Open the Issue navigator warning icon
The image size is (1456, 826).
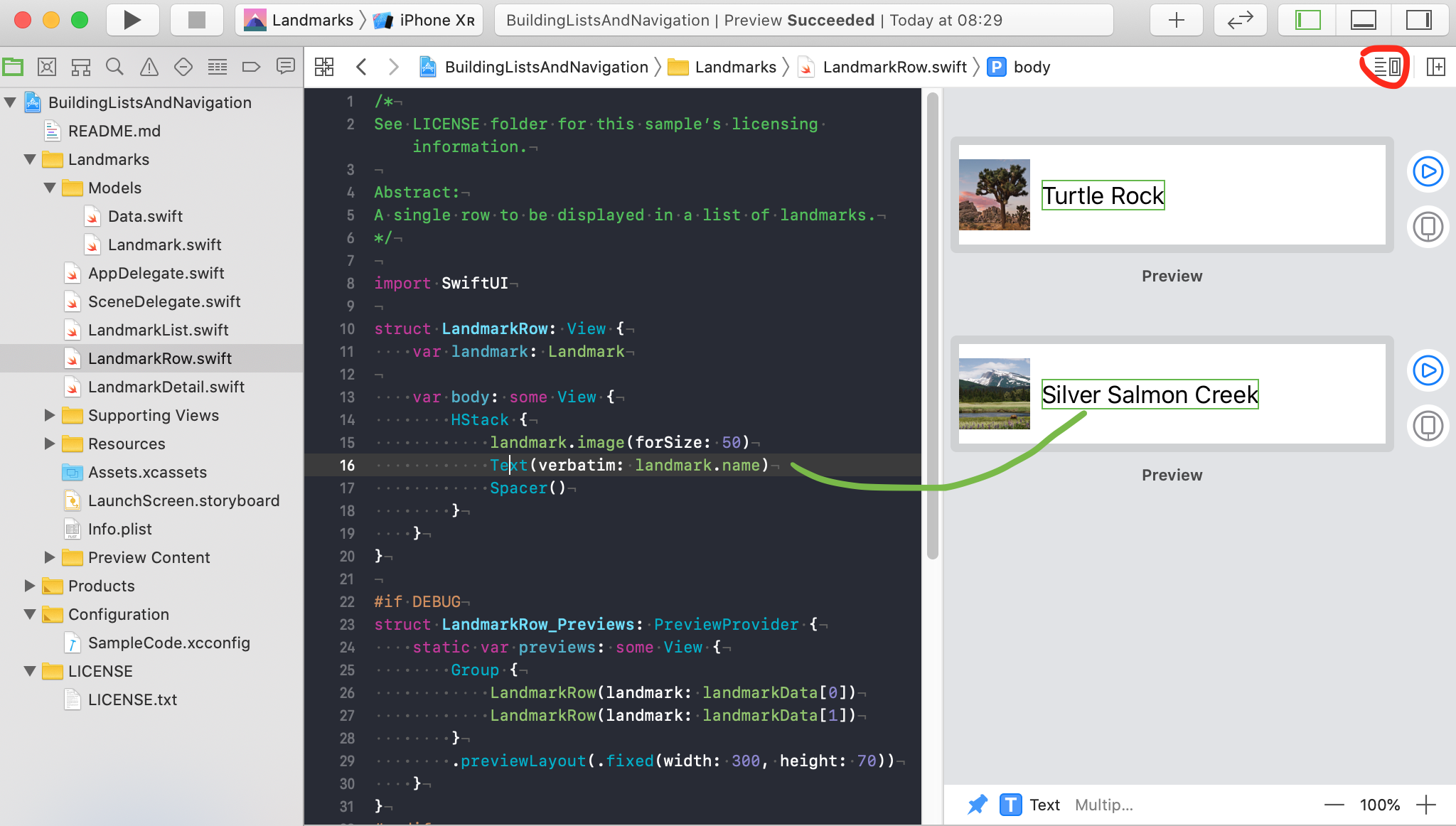coord(149,67)
